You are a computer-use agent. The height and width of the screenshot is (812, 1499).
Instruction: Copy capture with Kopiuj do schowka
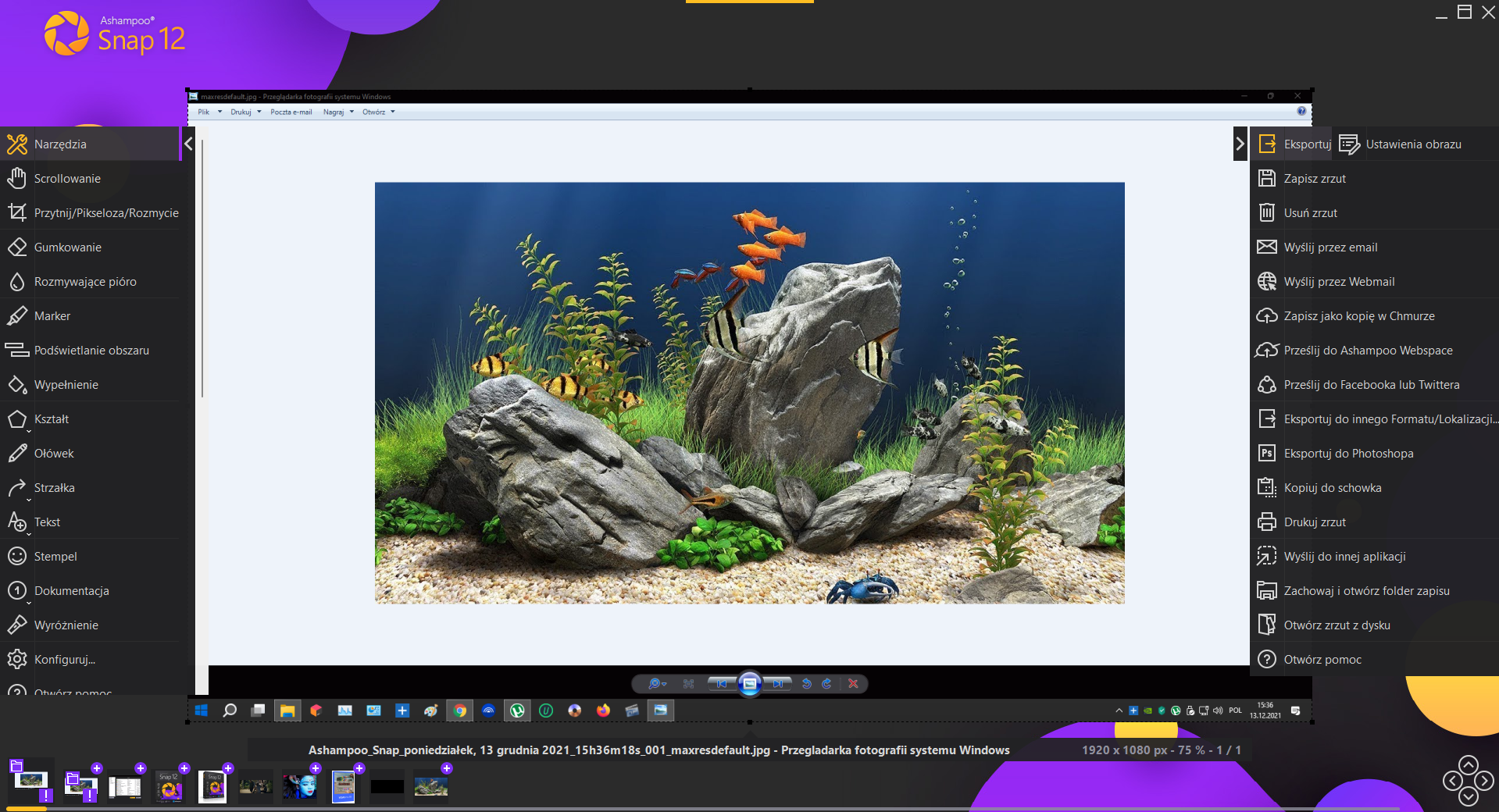pos(1375,488)
